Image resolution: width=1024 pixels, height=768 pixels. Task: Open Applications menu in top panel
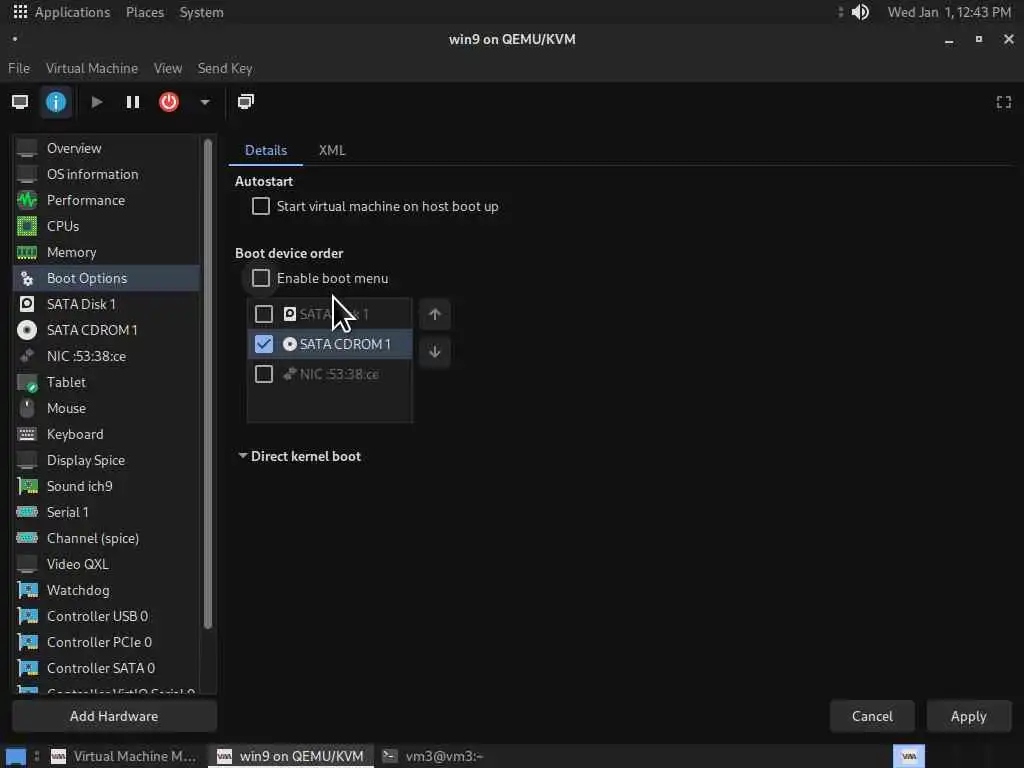point(62,12)
